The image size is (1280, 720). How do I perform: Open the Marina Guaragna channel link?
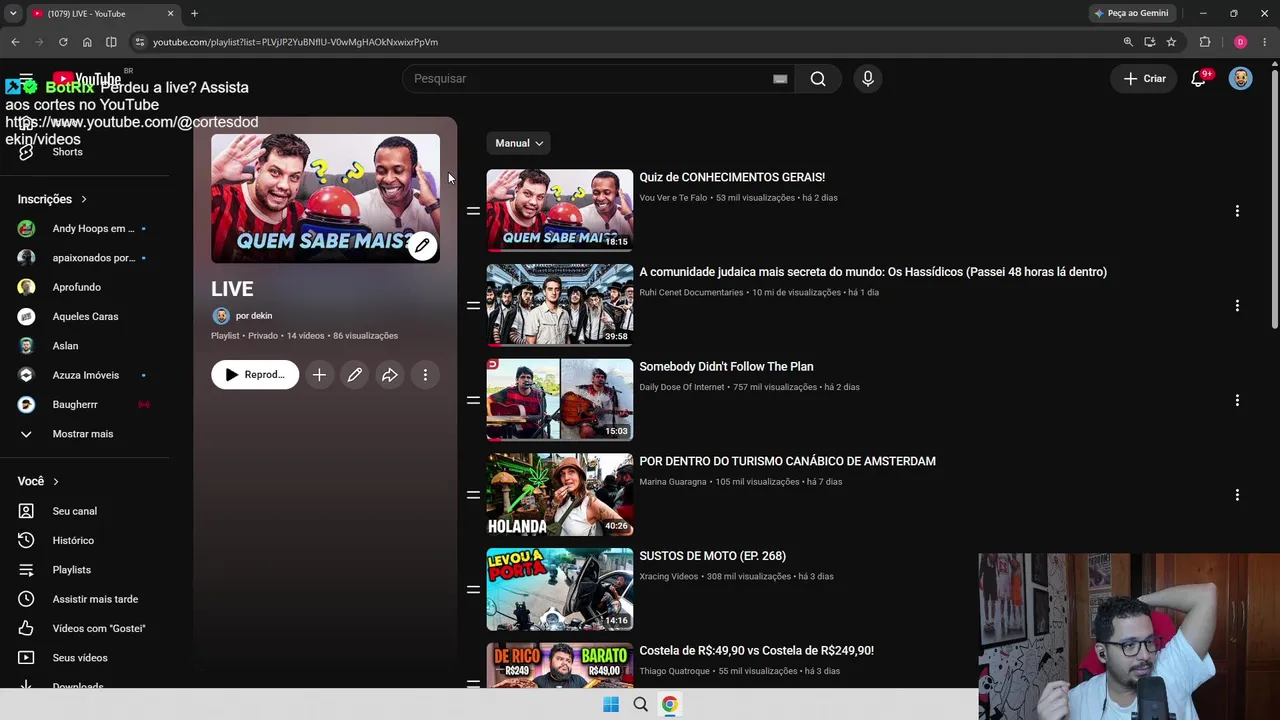click(x=673, y=482)
